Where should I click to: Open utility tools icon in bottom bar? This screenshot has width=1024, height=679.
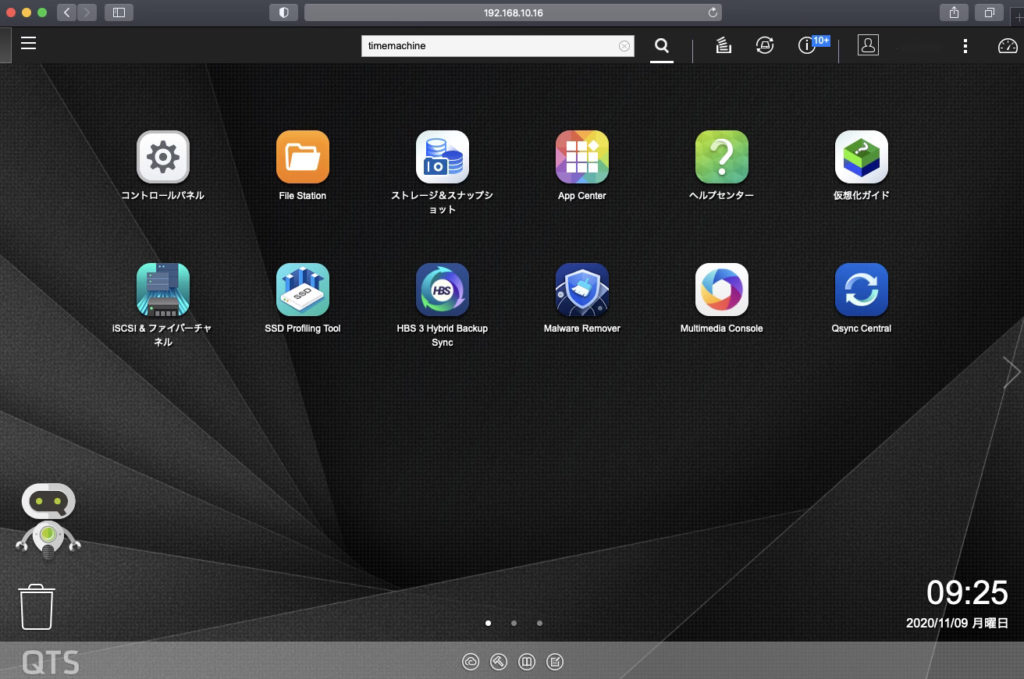[x=498, y=662]
